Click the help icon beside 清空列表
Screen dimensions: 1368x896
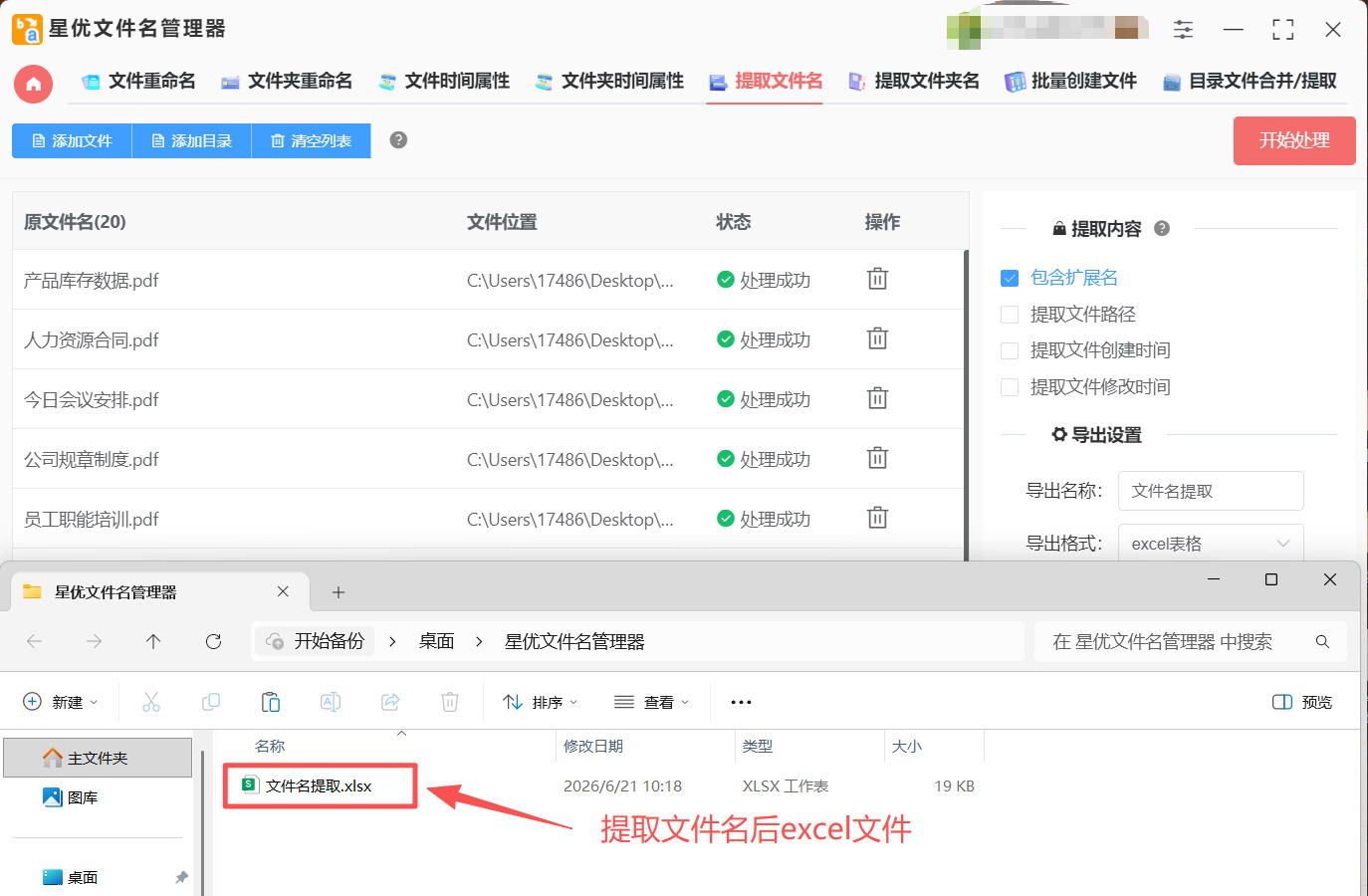(398, 140)
